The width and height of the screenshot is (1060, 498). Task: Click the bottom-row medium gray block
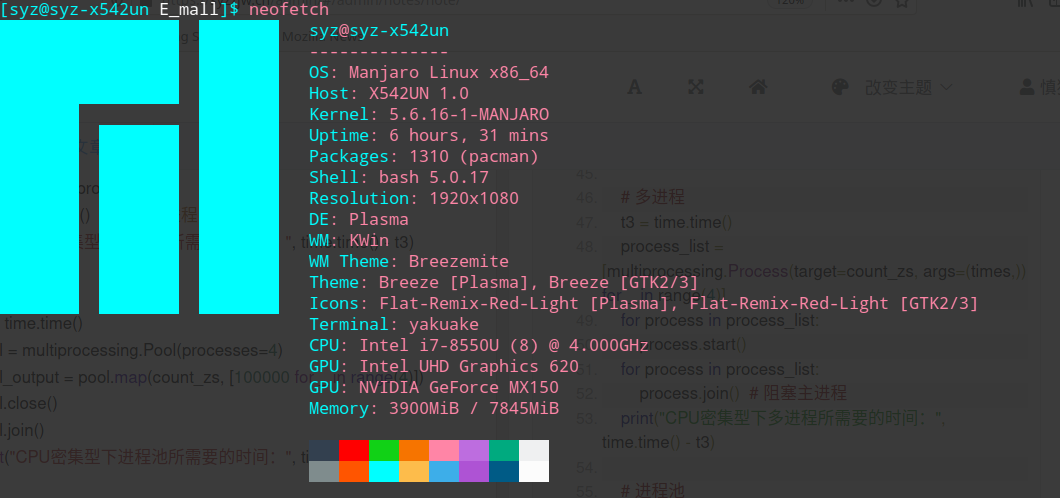pyautogui.click(x=324, y=471)
